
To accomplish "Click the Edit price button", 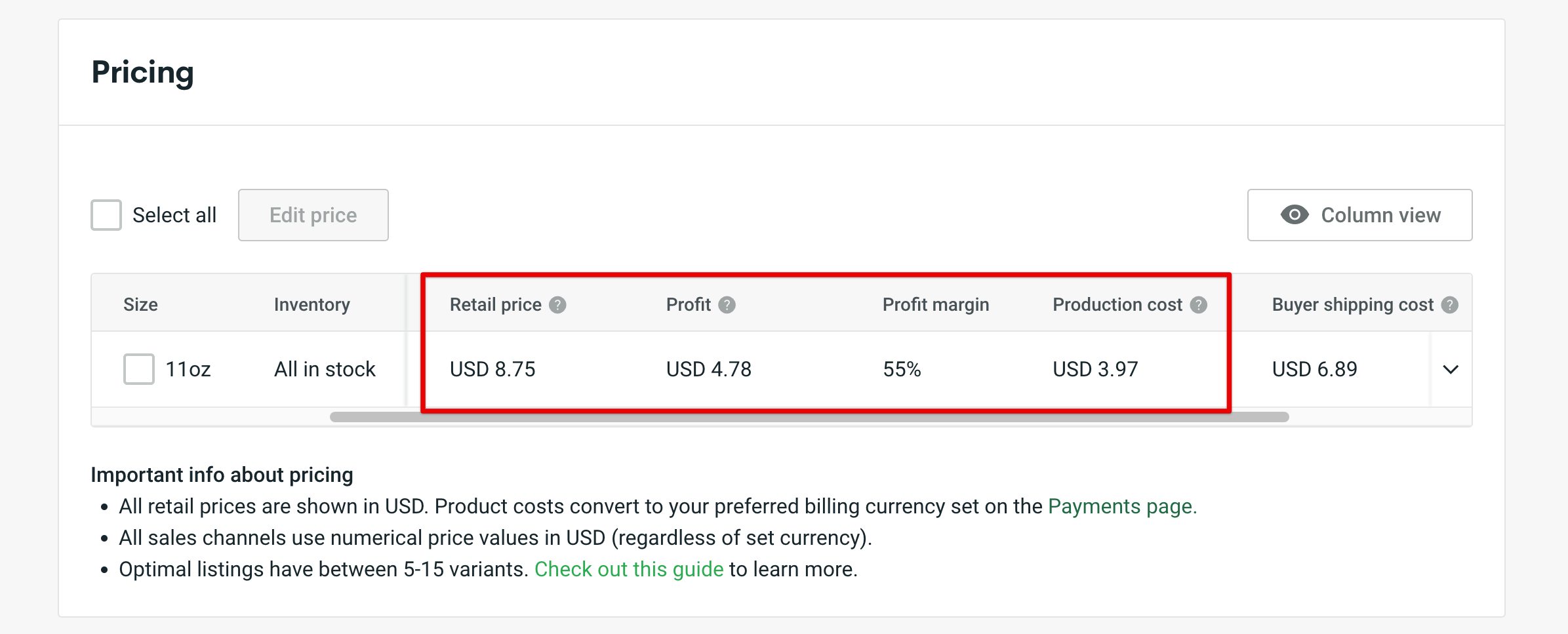I will tap(313, 214).
